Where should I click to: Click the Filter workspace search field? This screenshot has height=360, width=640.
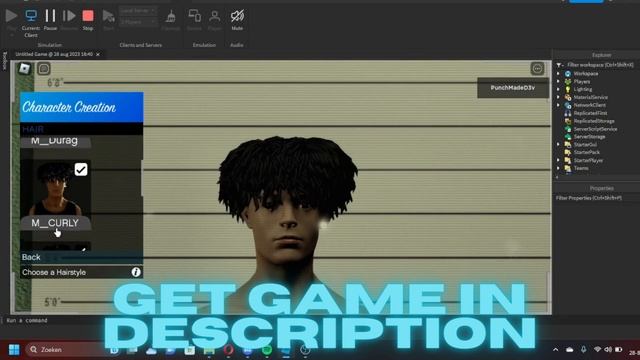click(600, 65)
